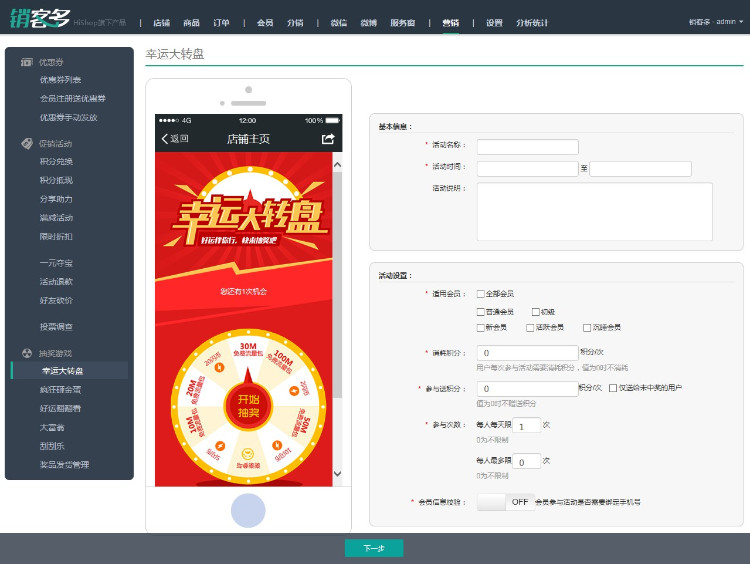Open the 营销 top menu
Viewport: 750px width, 564px height.
pos(451,22)
